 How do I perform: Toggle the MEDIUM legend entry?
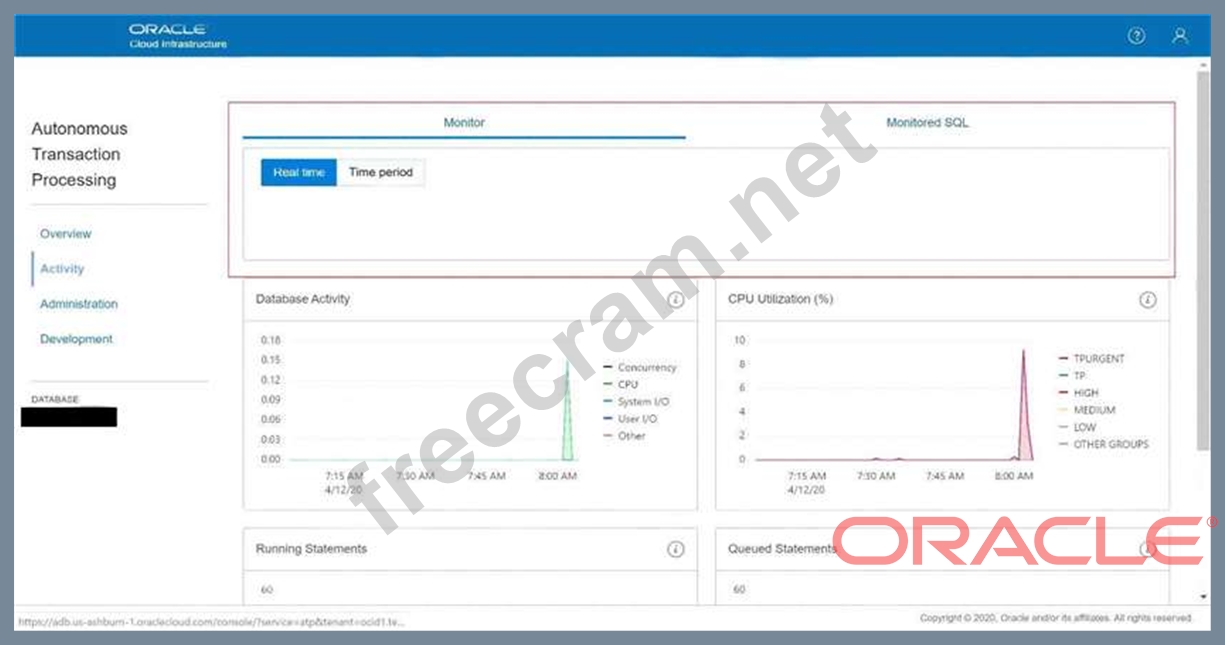[x=1087, y=410]
